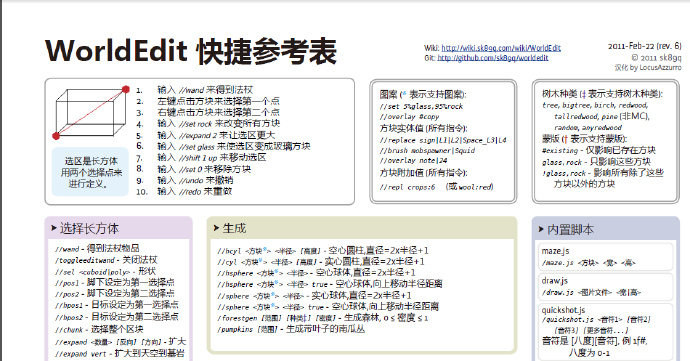Click the section heading "生成"

click(x=234, y=228)
